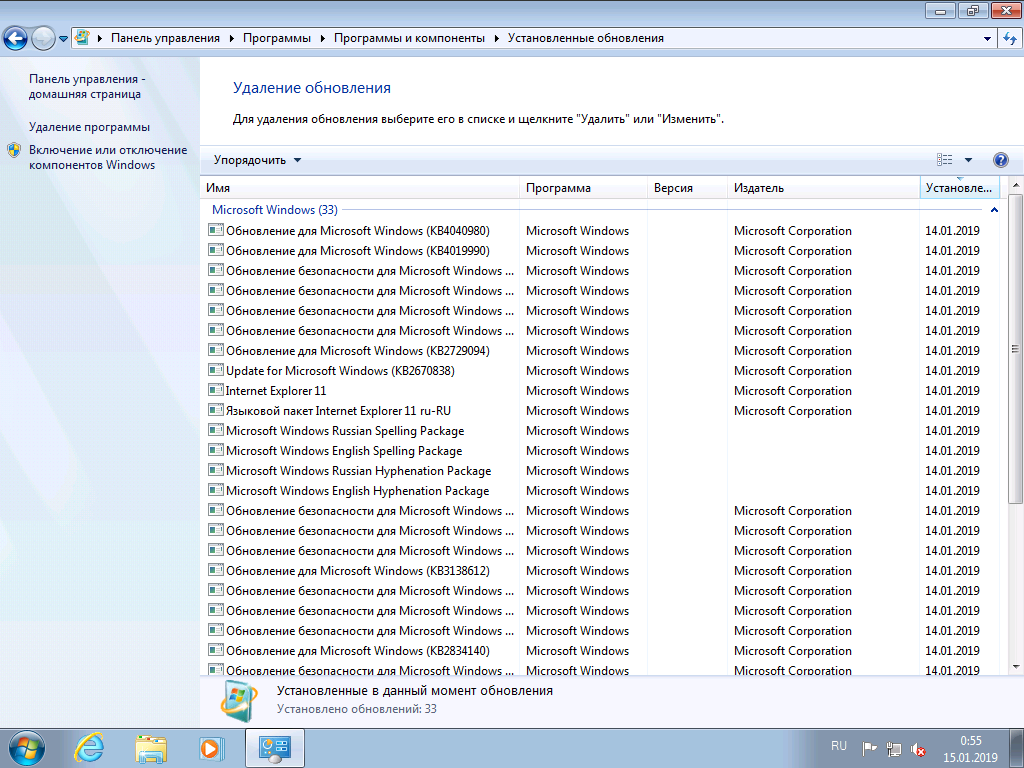This screenshot has height=768, width=1024.
Task: Collapse the 'Microsoft Windows (33)' group chevron
Action: pos(994,210)
